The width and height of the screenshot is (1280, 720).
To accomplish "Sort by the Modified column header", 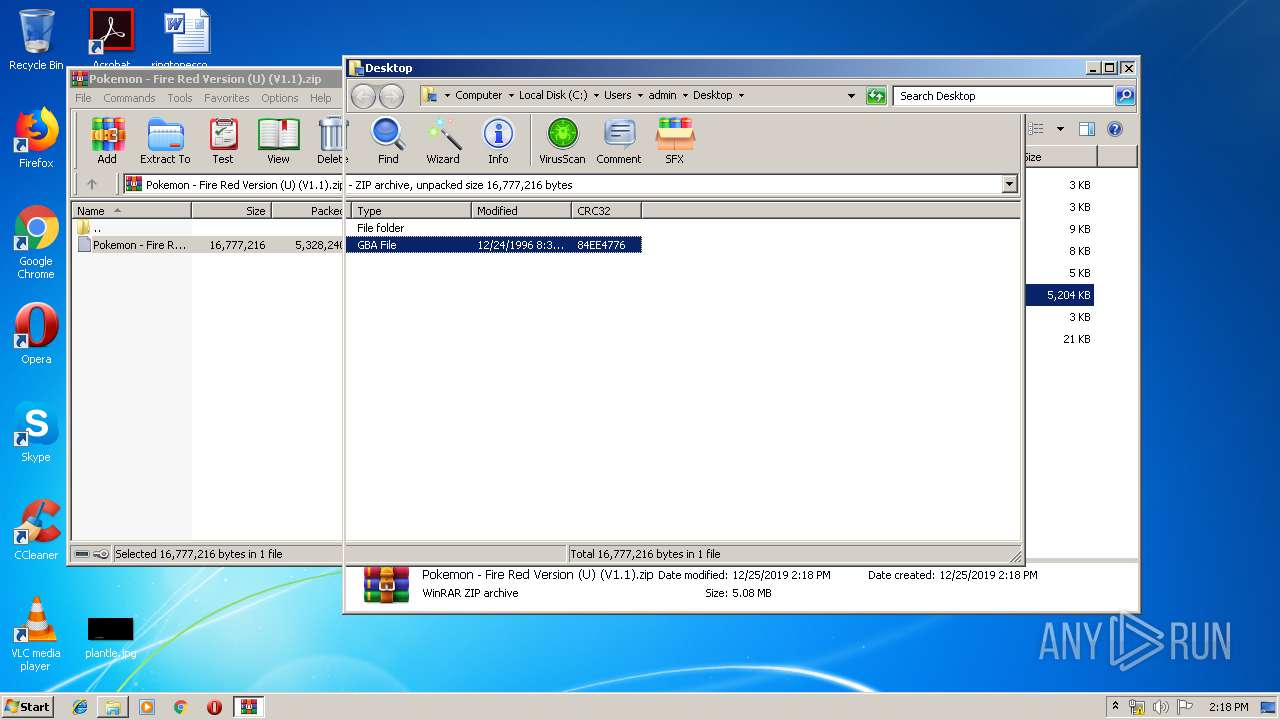I will (521, 211).
